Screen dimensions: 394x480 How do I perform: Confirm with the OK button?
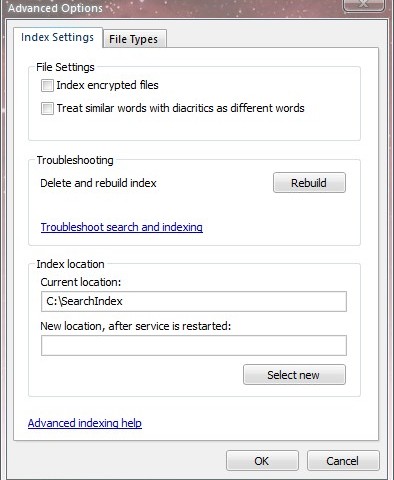pyautogui.click(x=262, y=461)
